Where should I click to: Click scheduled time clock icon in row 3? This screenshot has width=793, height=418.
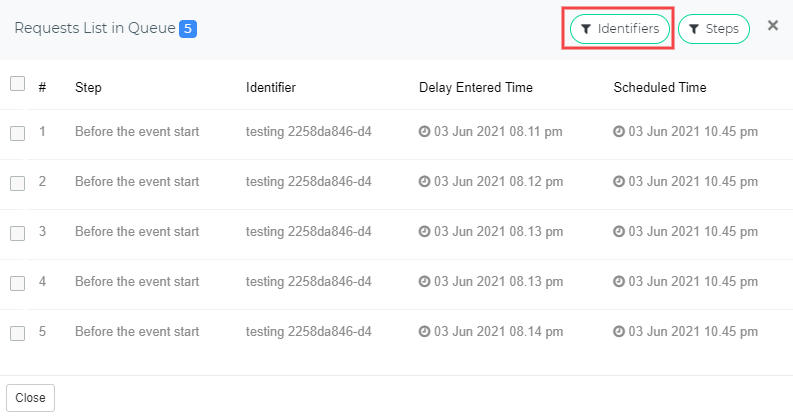(619, 231)
